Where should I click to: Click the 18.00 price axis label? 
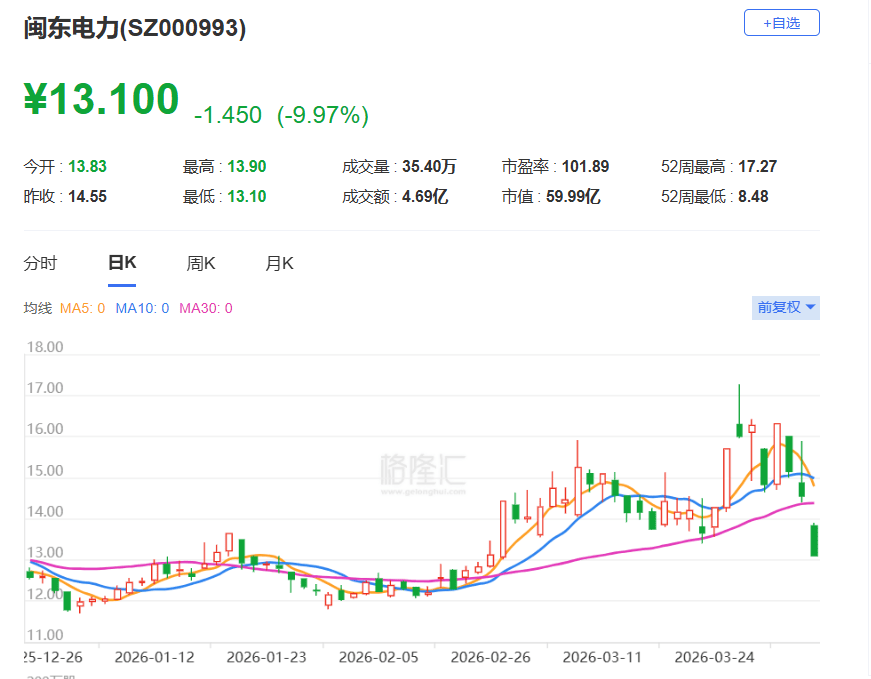tap(46, 346)
